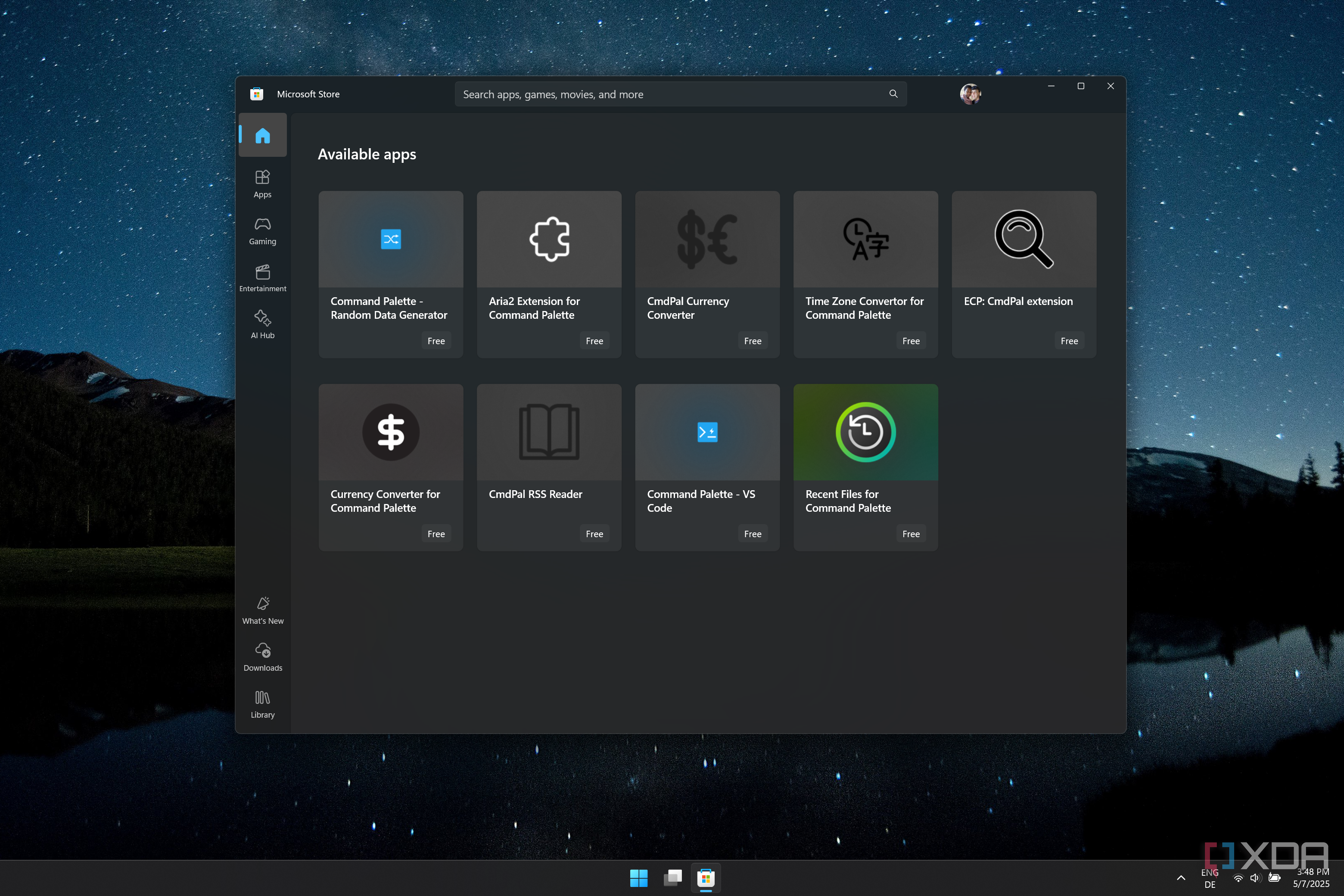This screenshot has height=896, width=1344.
Task: Open Task View on the taskbar
Action: pyautogui.click(x=672, y=878)
